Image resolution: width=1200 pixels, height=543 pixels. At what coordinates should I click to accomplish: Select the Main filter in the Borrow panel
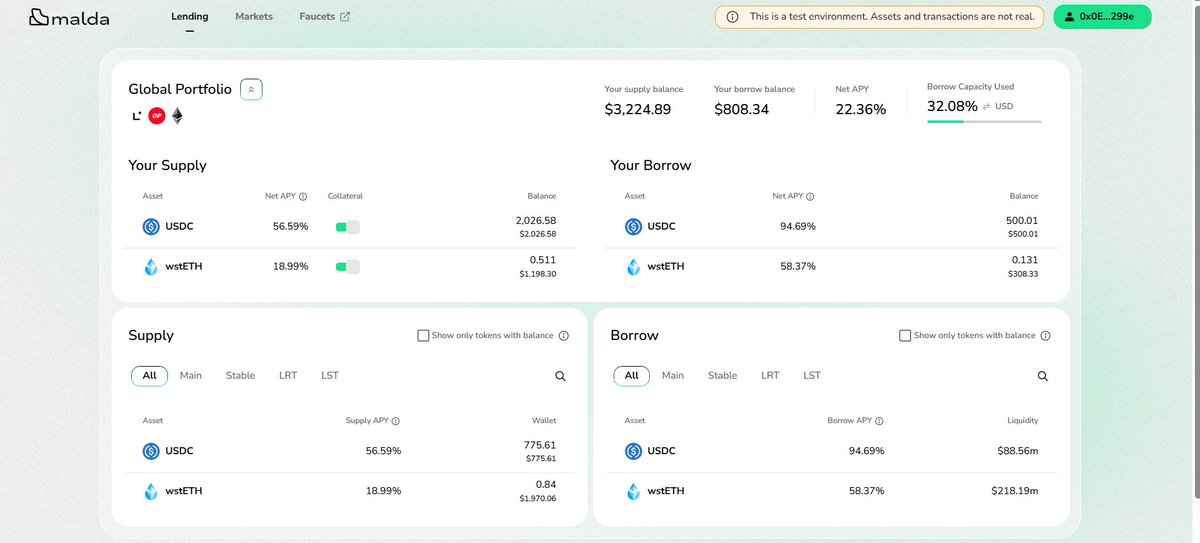[673, 376]
